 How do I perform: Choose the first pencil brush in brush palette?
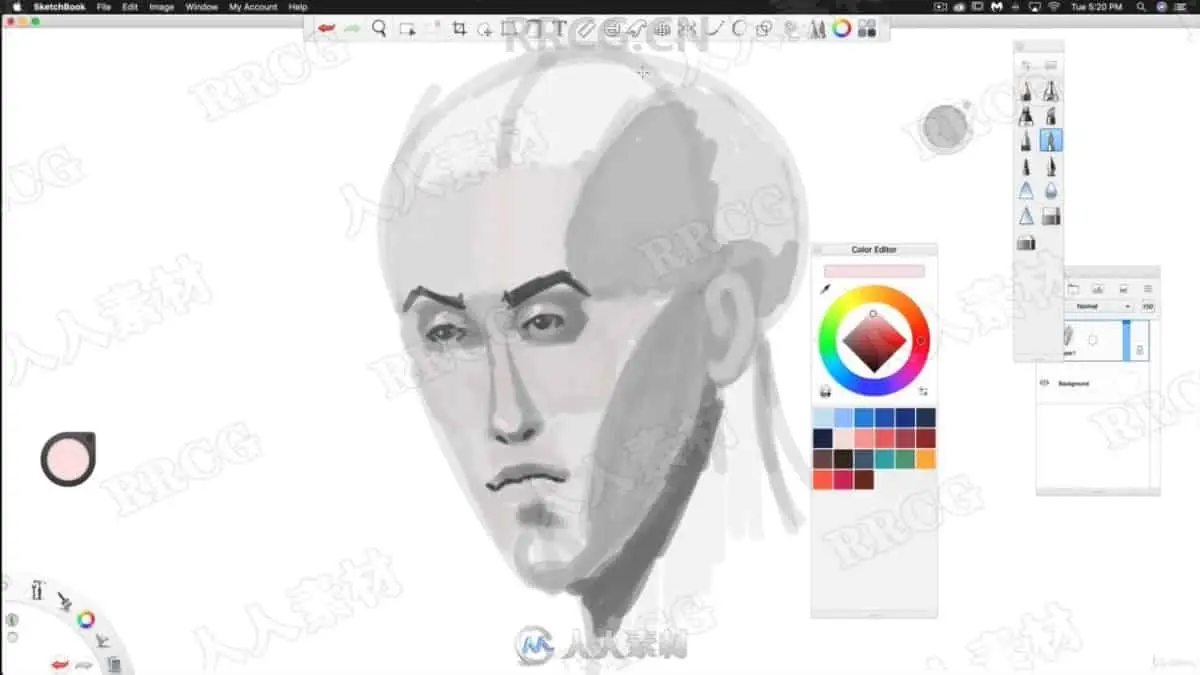tap(1026, 91)
